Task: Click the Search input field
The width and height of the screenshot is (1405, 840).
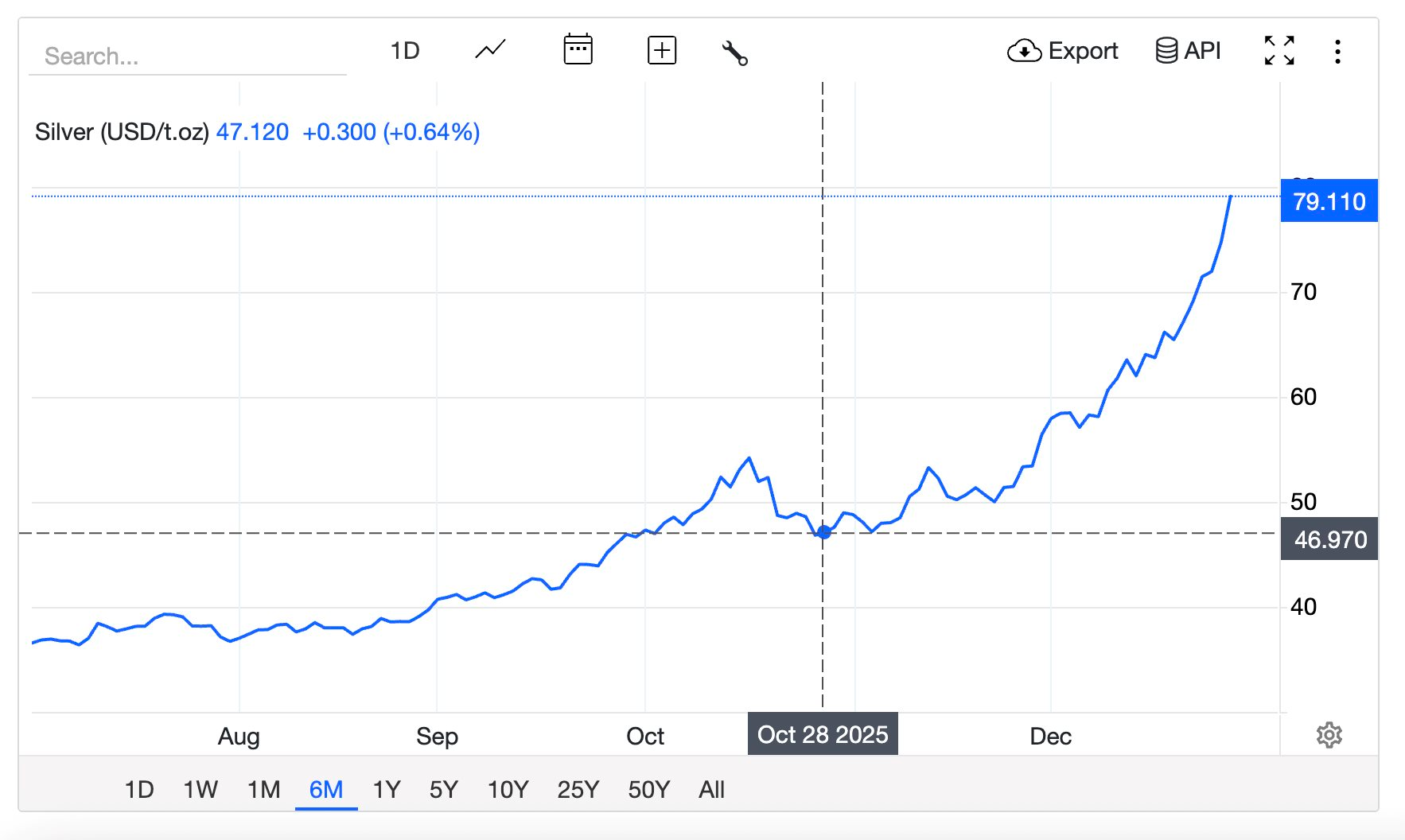Action: [187, 56]
